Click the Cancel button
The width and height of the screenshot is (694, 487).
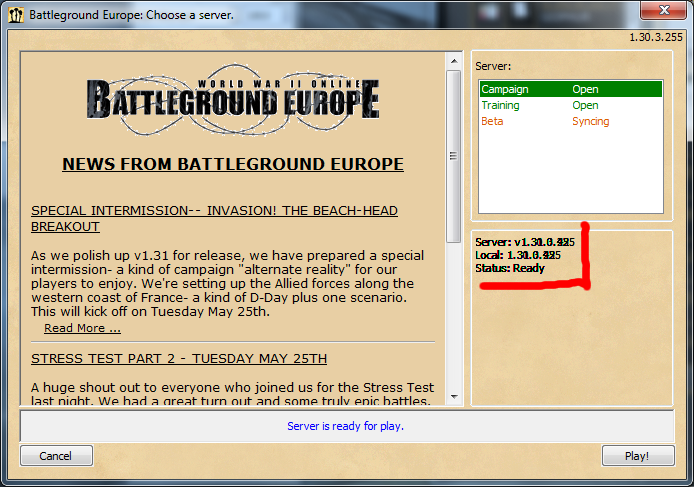tap(56, 456)
